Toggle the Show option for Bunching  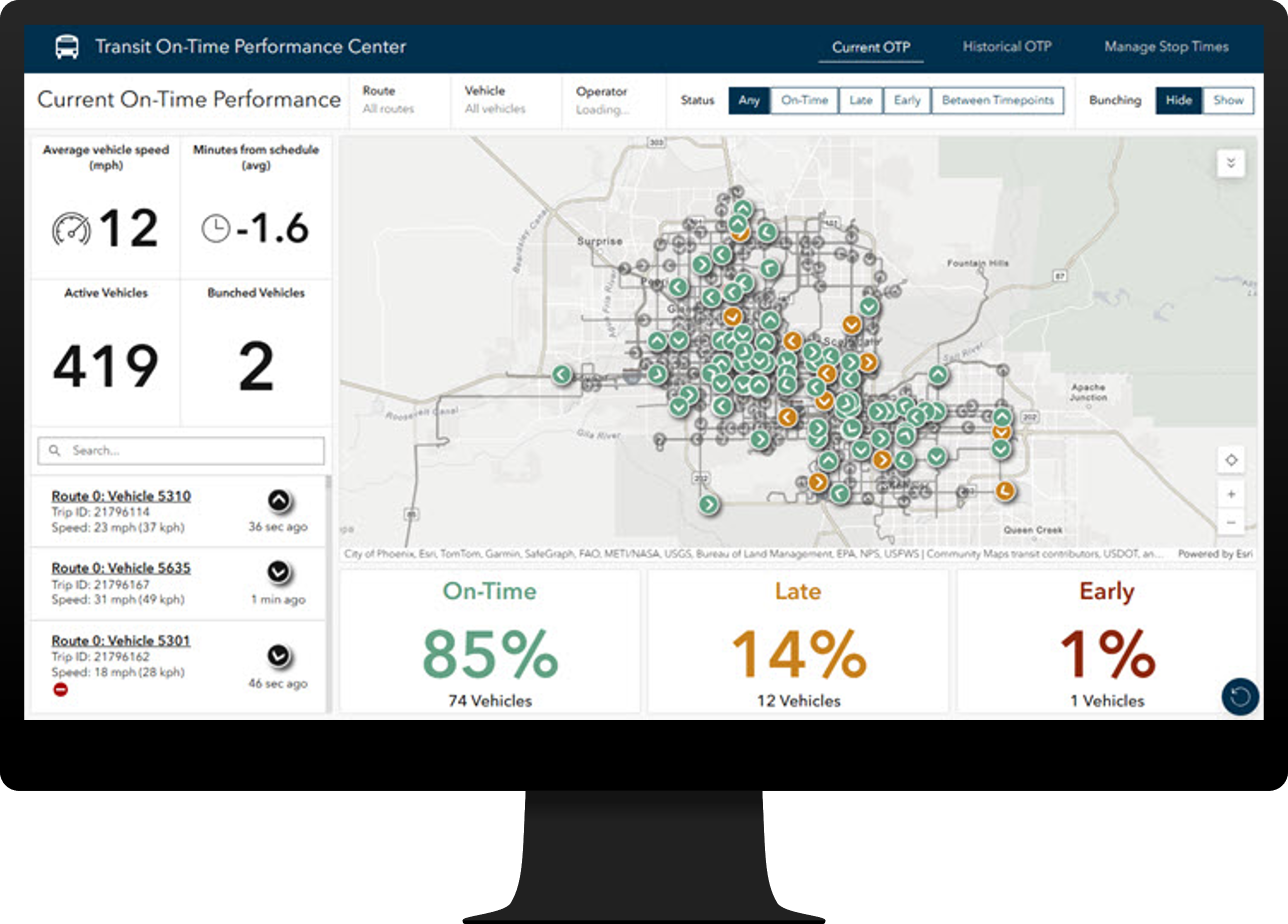coord(1228,101)
